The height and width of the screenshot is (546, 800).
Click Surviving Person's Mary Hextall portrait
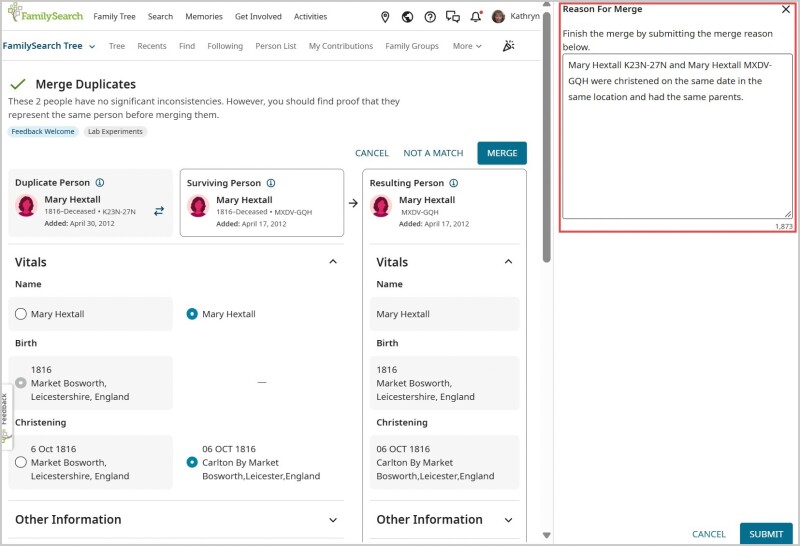198,206
